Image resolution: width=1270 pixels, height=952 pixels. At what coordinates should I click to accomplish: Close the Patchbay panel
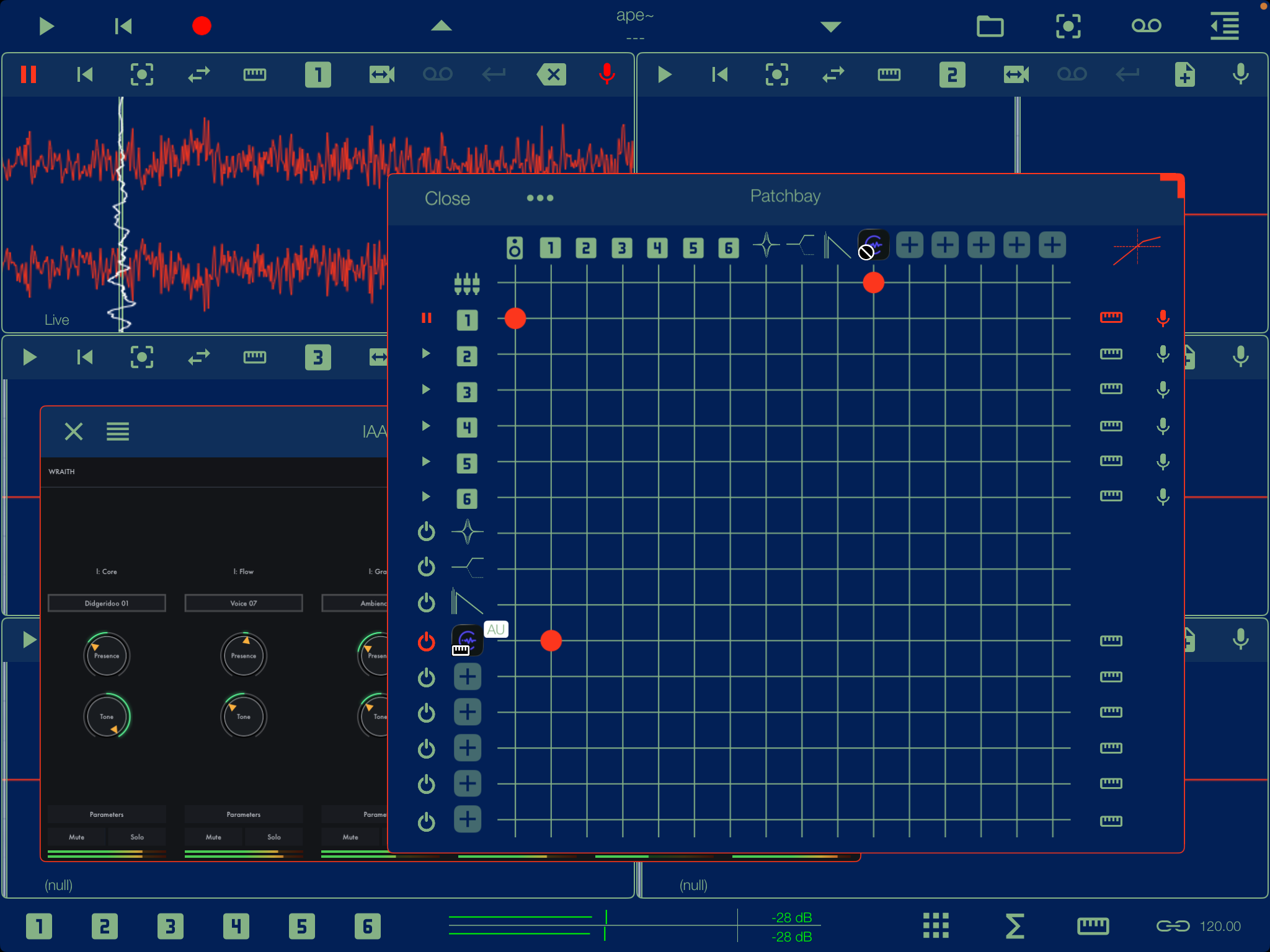pyautogui.click(x=447, y=198)
